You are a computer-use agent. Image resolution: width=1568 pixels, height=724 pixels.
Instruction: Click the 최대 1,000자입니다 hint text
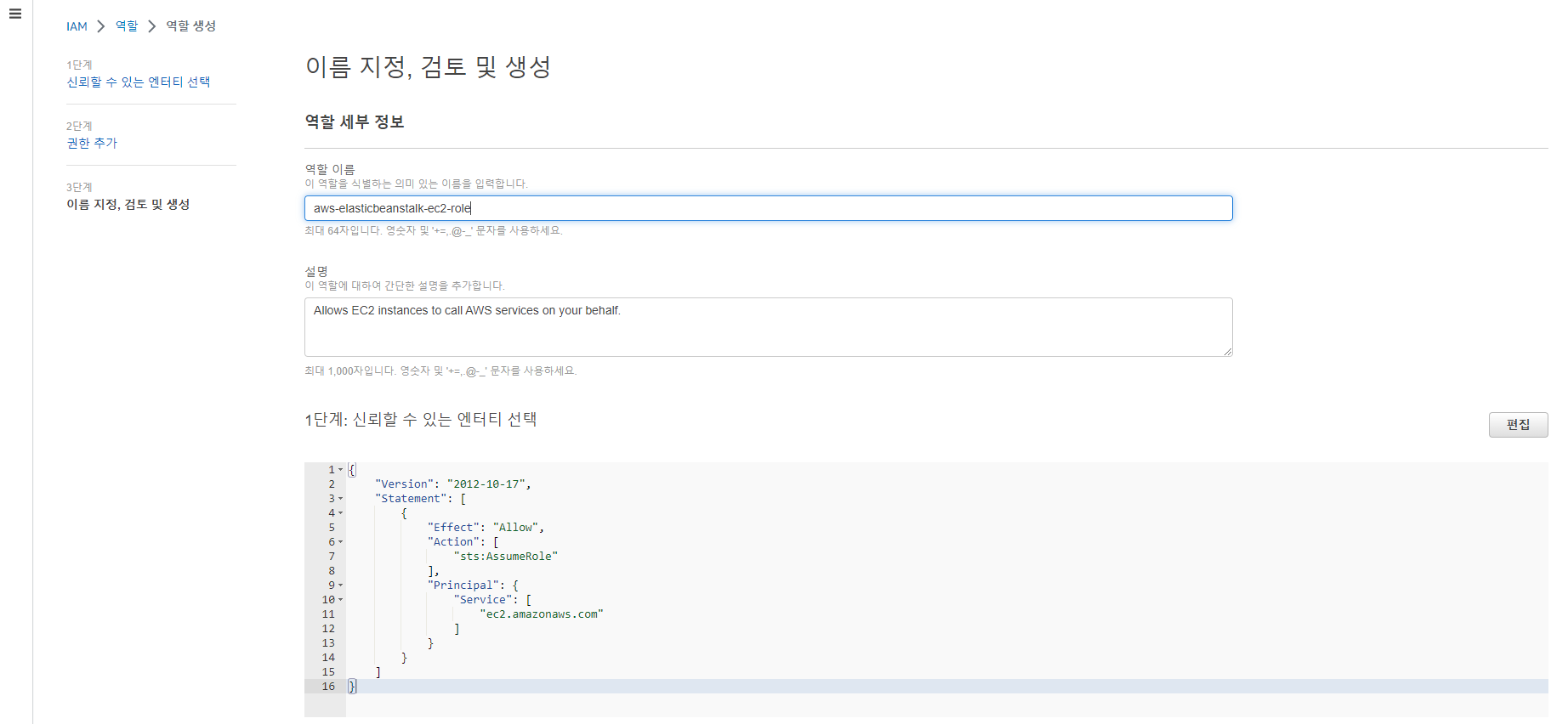coord(440,370)
